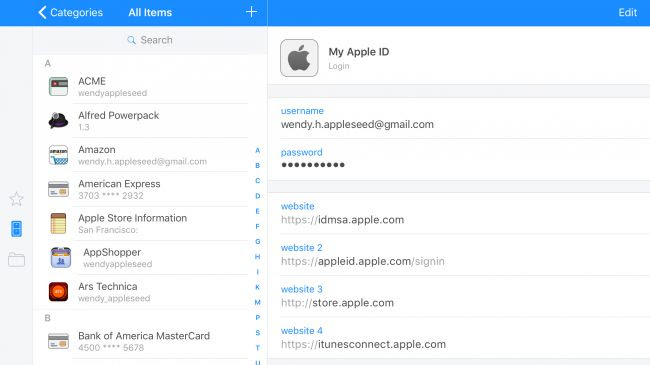Tap Edit for My Apple ID
Image resolution: width=650 pixels, height=365 pixels.
[x=627, y=12]
